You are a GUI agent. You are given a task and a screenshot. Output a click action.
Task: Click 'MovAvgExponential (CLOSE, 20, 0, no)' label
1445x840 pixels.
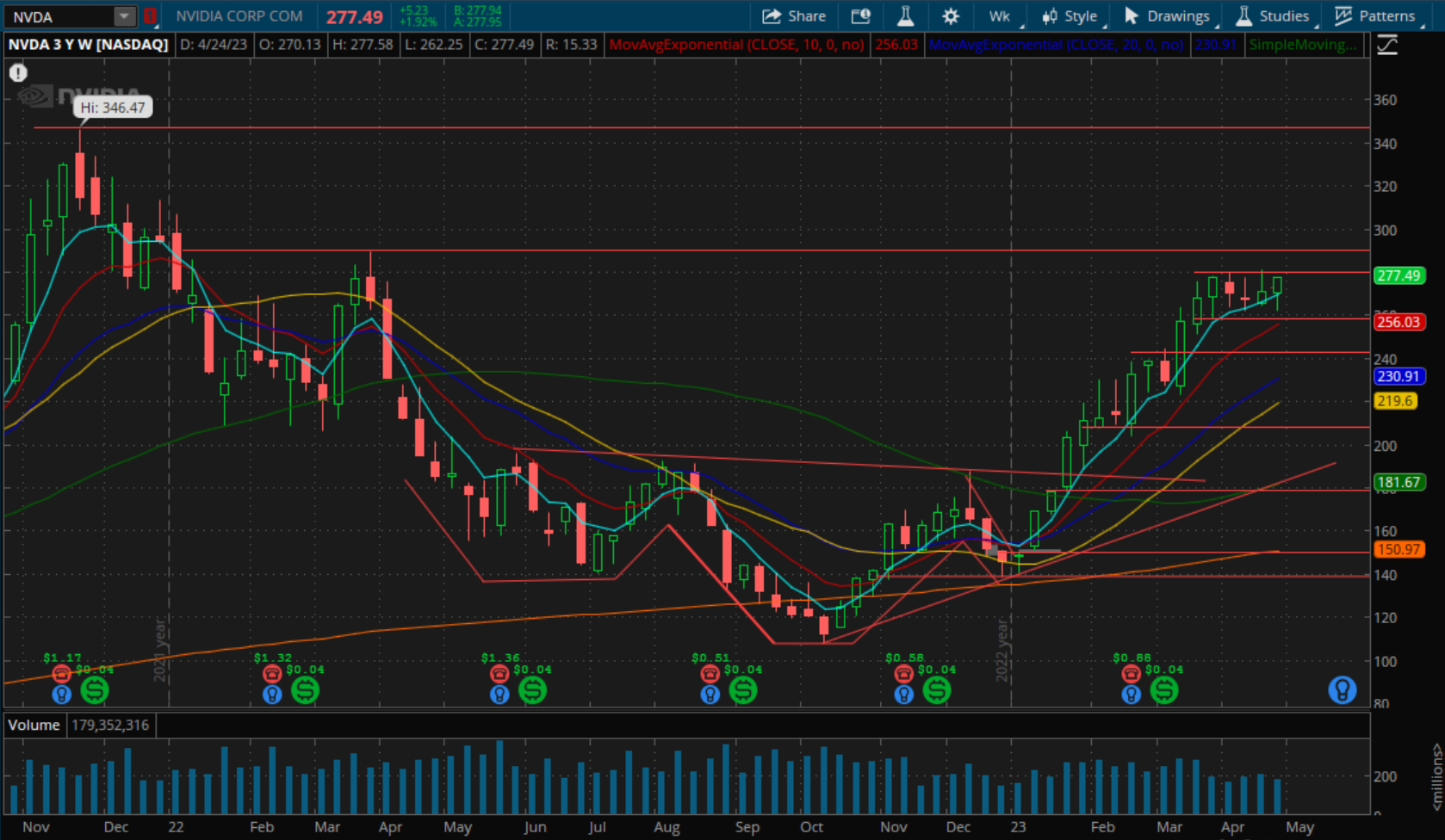1057,45
